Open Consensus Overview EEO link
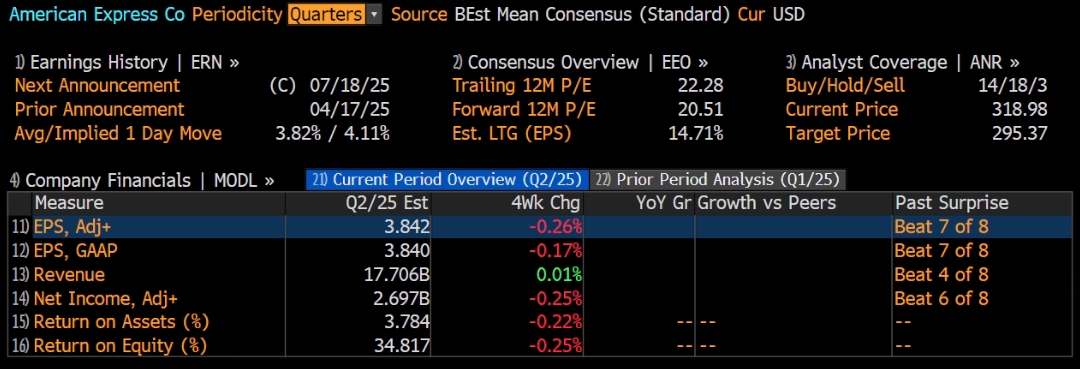Image resolution: width=1080 pixels, height=369 pixels. coord(580,63)
